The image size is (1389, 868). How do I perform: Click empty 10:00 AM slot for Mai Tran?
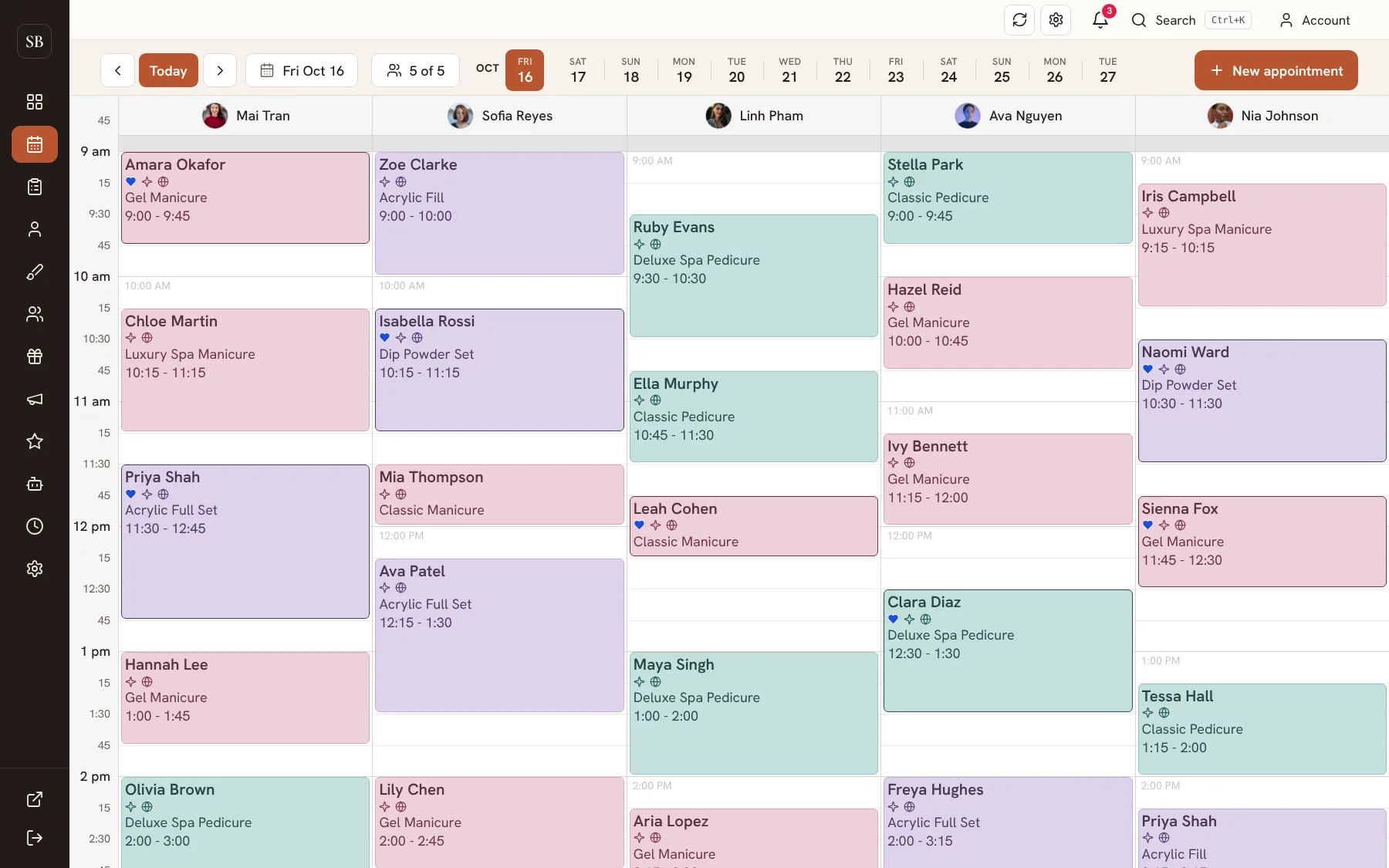click(x=245, y=292)
